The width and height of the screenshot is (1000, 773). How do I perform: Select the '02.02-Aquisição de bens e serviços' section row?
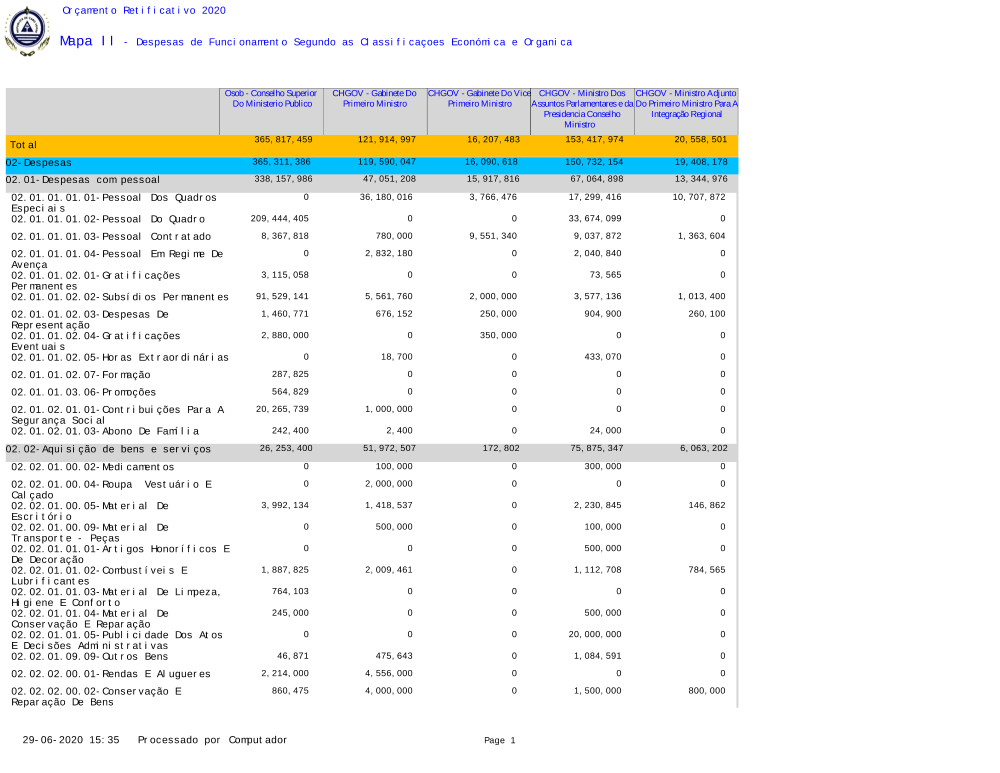[x=108, y=449]
